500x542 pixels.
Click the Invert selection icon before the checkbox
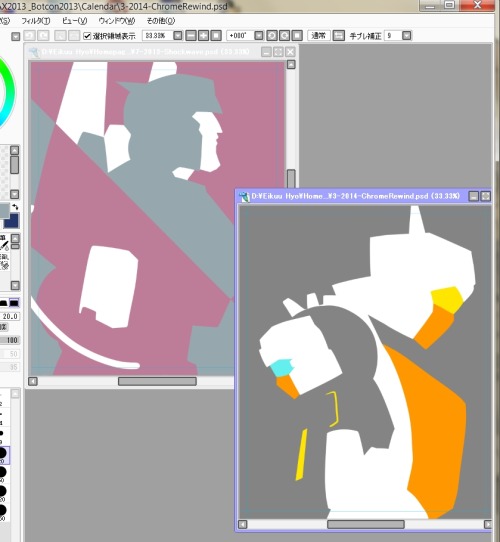[74, 36]
